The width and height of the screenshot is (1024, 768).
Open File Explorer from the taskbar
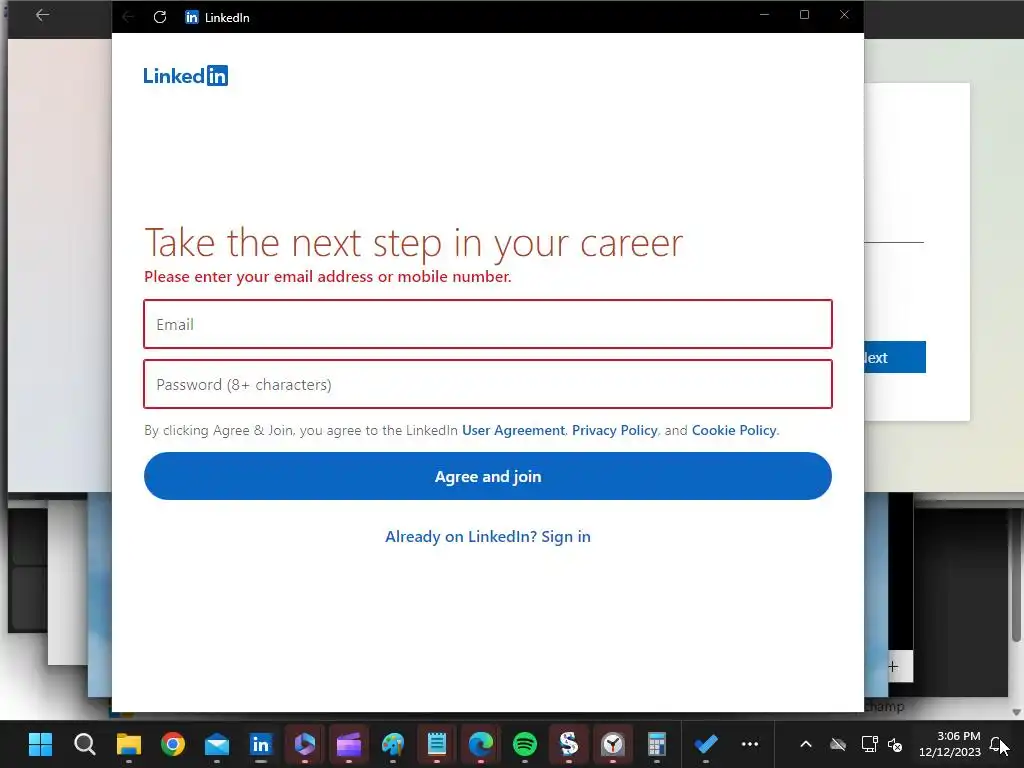coord(129,744)
